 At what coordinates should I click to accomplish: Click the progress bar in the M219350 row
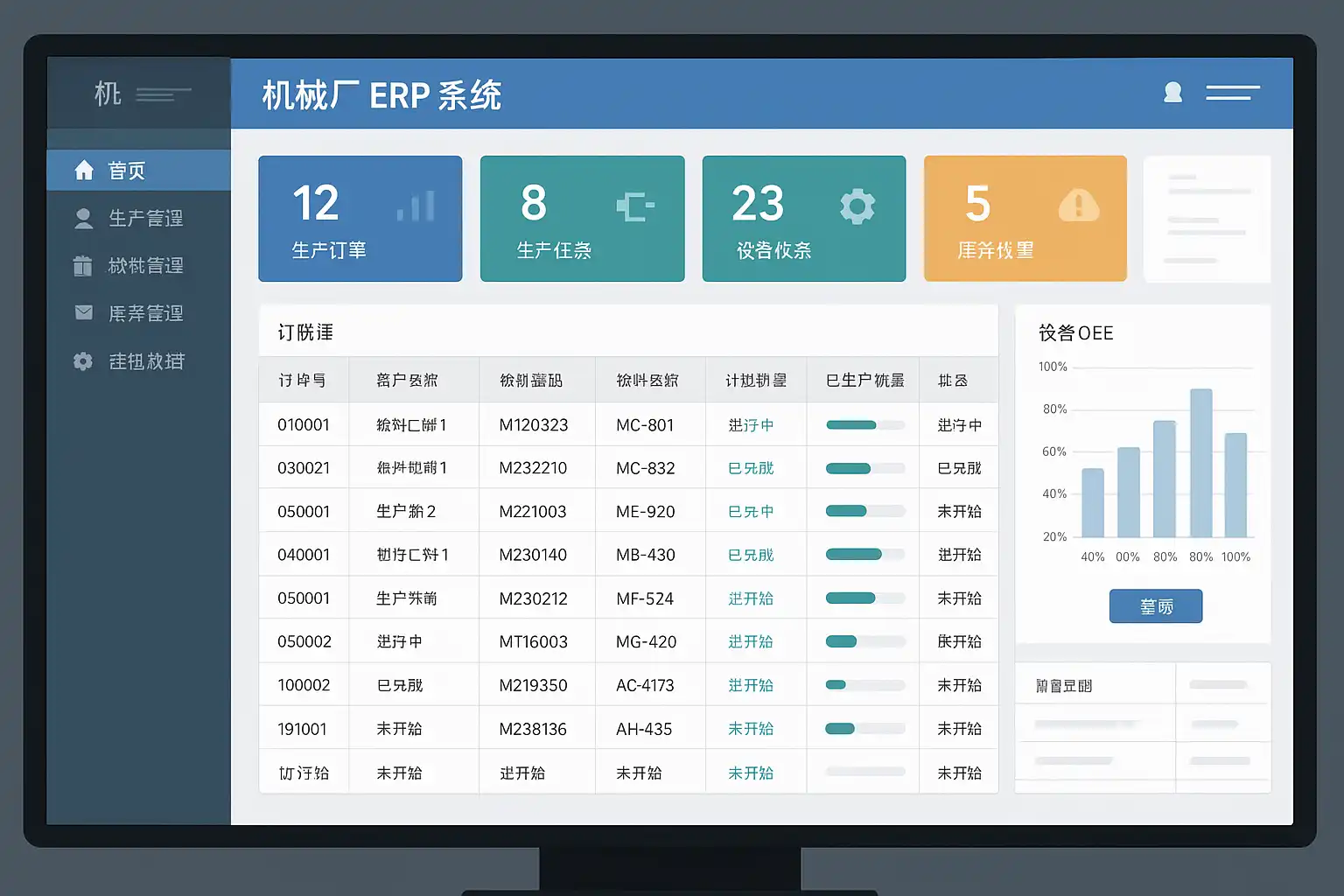coord(865,684)
